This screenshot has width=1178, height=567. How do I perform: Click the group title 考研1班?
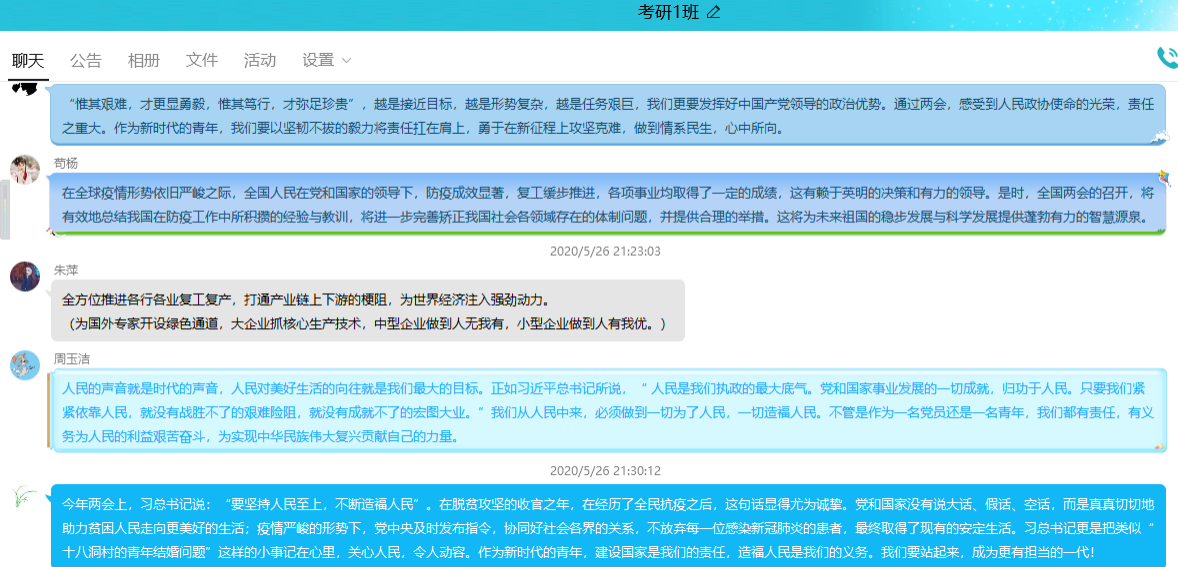click(670, 11)
